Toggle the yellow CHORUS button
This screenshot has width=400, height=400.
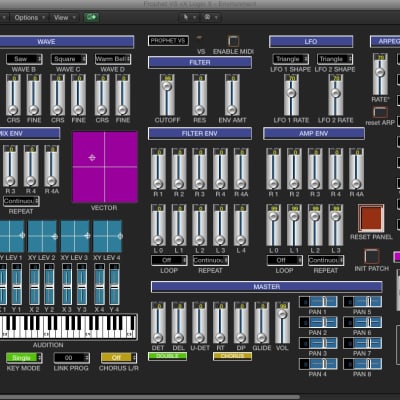(232, 356)
